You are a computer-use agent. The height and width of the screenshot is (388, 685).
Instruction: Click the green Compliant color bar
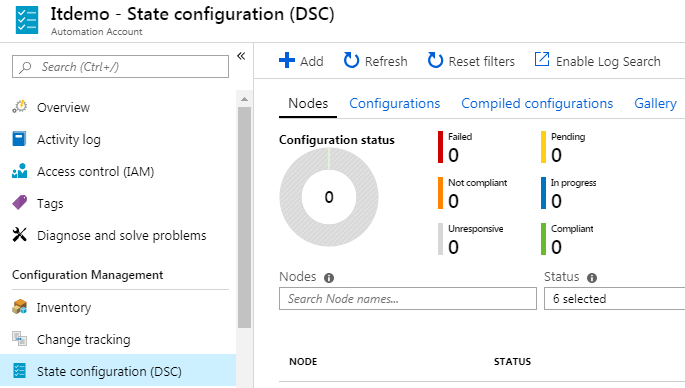point(543,239)
